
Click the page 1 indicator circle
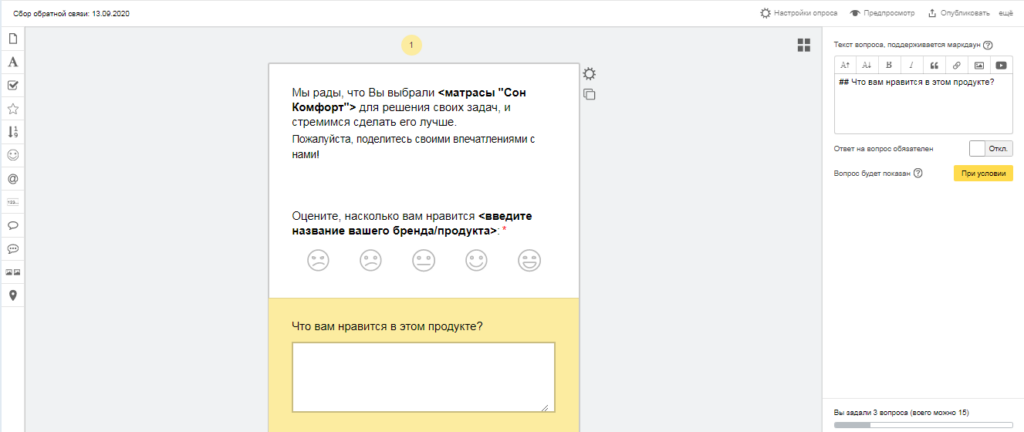coord(411,45)
